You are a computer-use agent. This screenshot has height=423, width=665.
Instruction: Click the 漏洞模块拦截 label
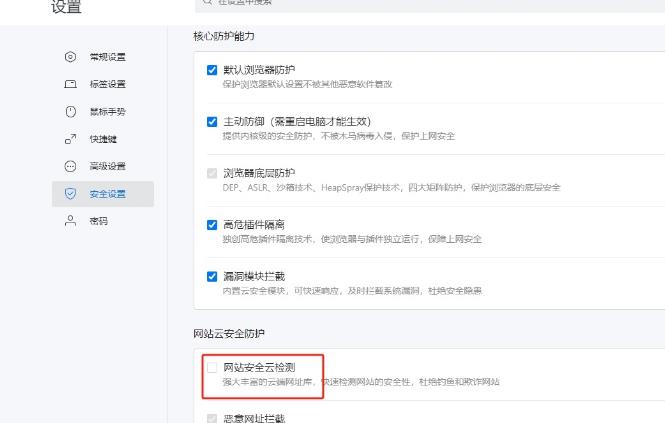254,277
